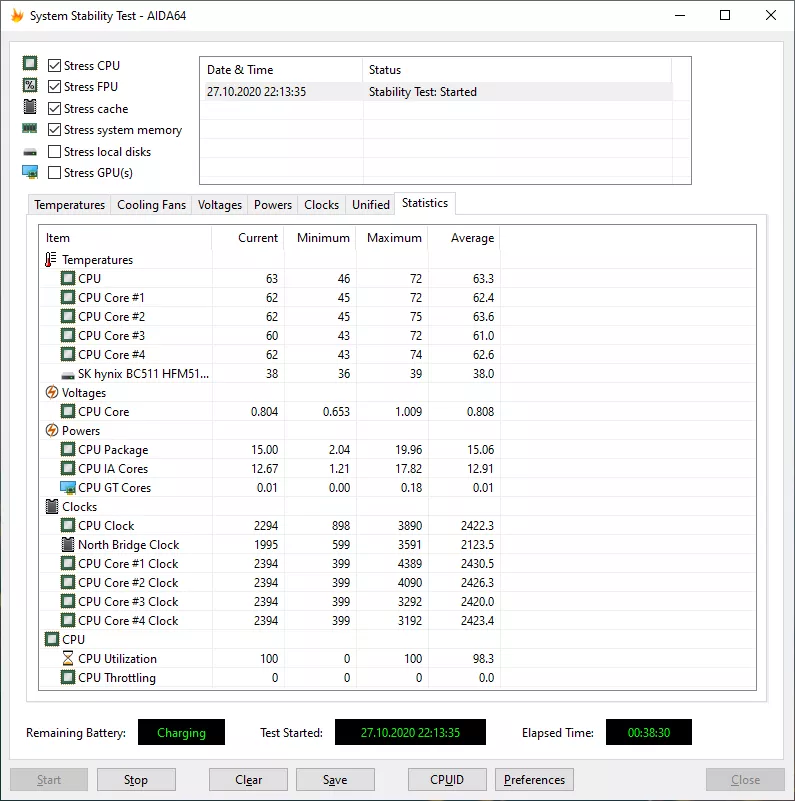The width and height of the screenshot is (795, 801).
Task: Click the Charging battery status field
Action: [181, 732]
